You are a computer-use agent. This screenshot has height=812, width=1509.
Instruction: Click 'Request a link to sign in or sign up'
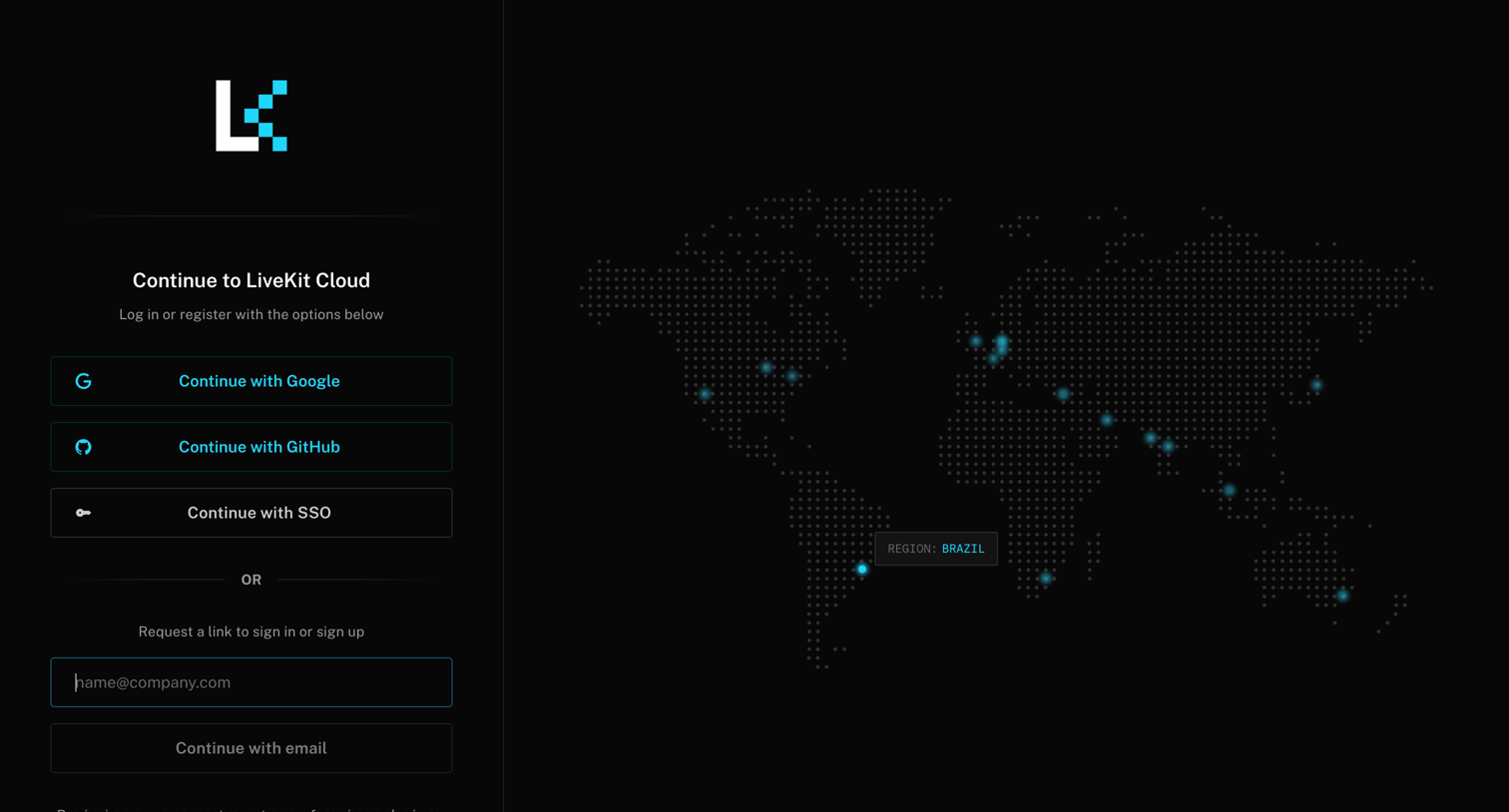(x=251, y=631)
